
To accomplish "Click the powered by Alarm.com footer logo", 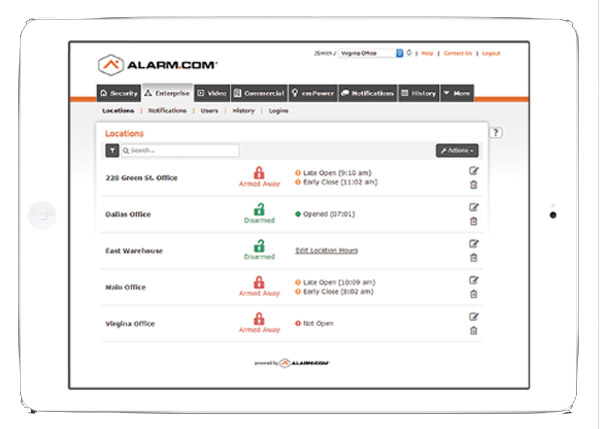I will (x=292, y=363).
